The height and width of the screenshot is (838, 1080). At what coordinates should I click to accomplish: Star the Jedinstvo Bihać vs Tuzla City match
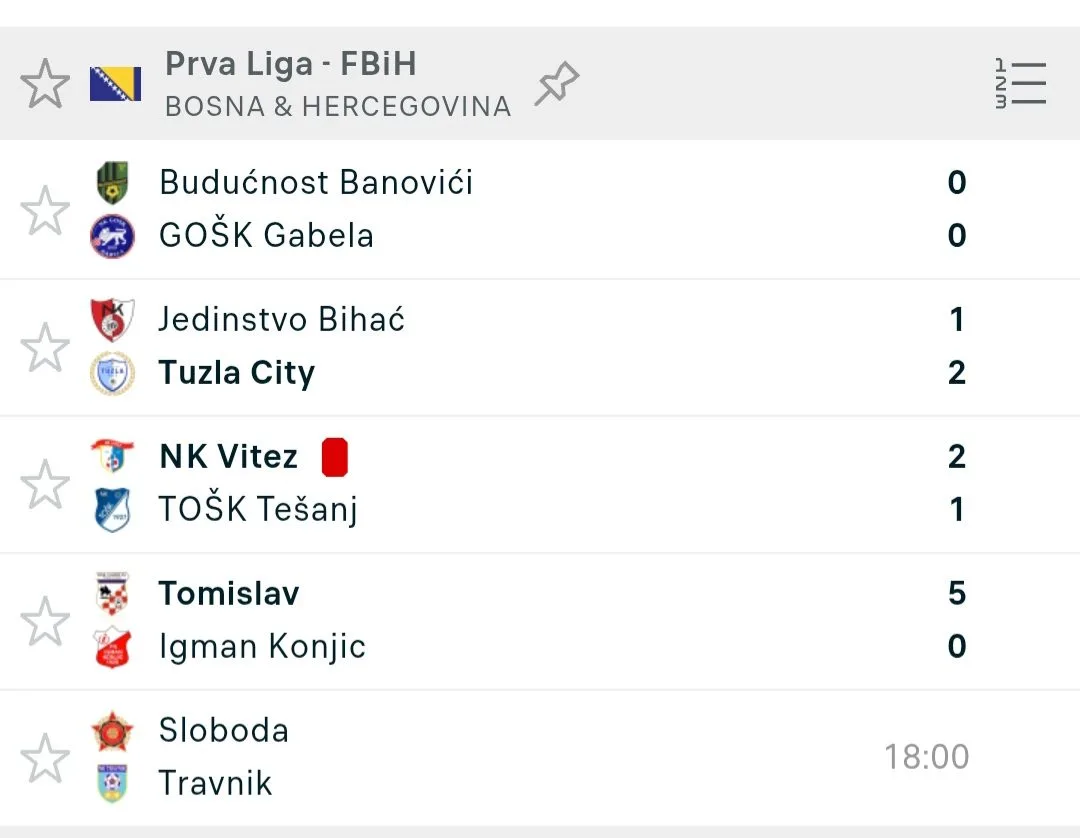[x=45, y=347]
